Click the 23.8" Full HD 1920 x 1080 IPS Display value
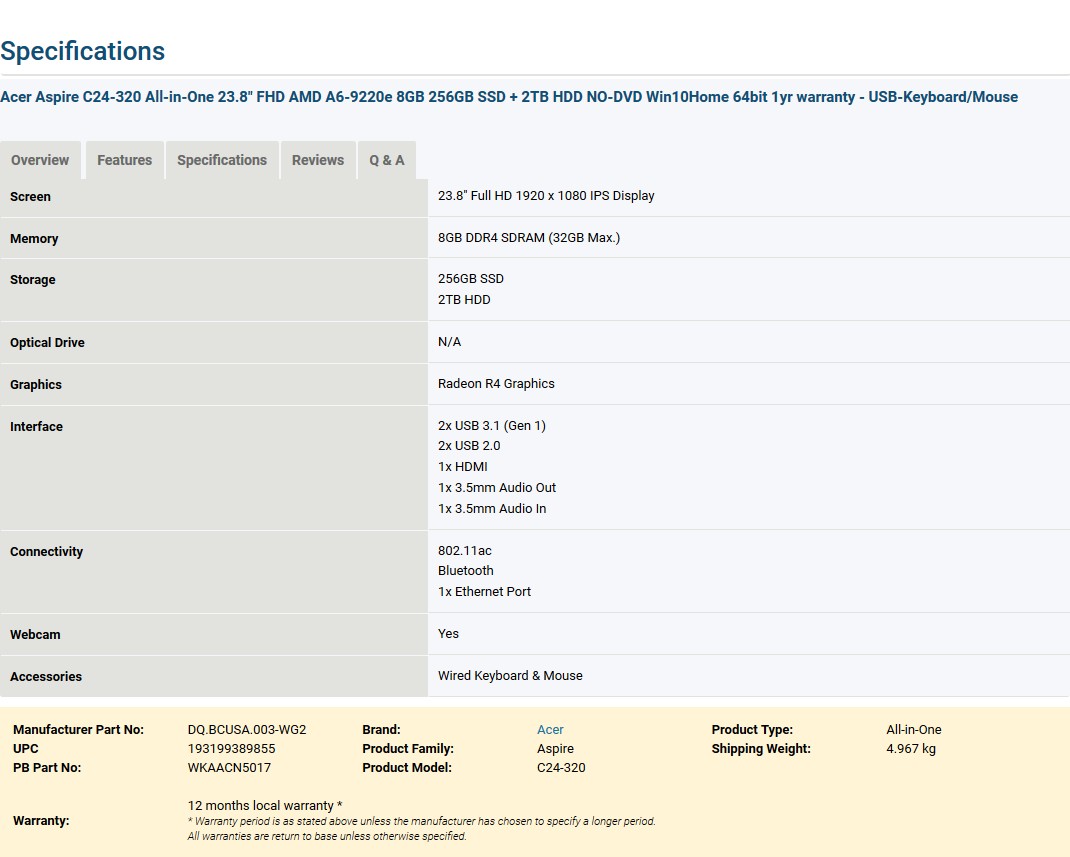 coord(546,196)
